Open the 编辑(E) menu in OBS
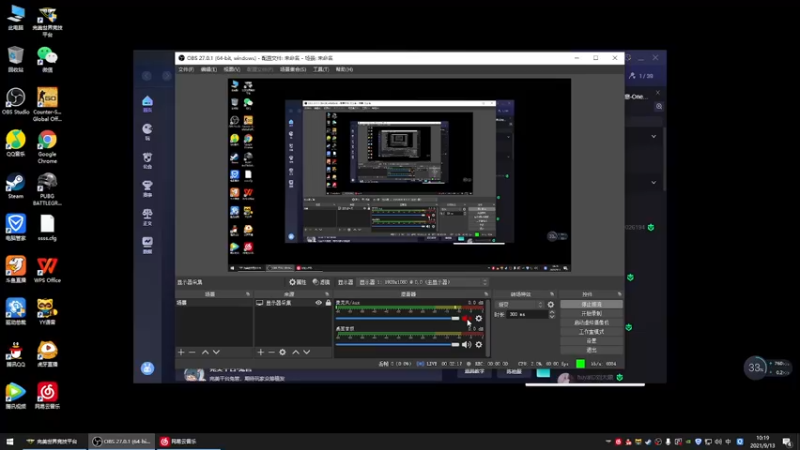 [x=209, y=69]
